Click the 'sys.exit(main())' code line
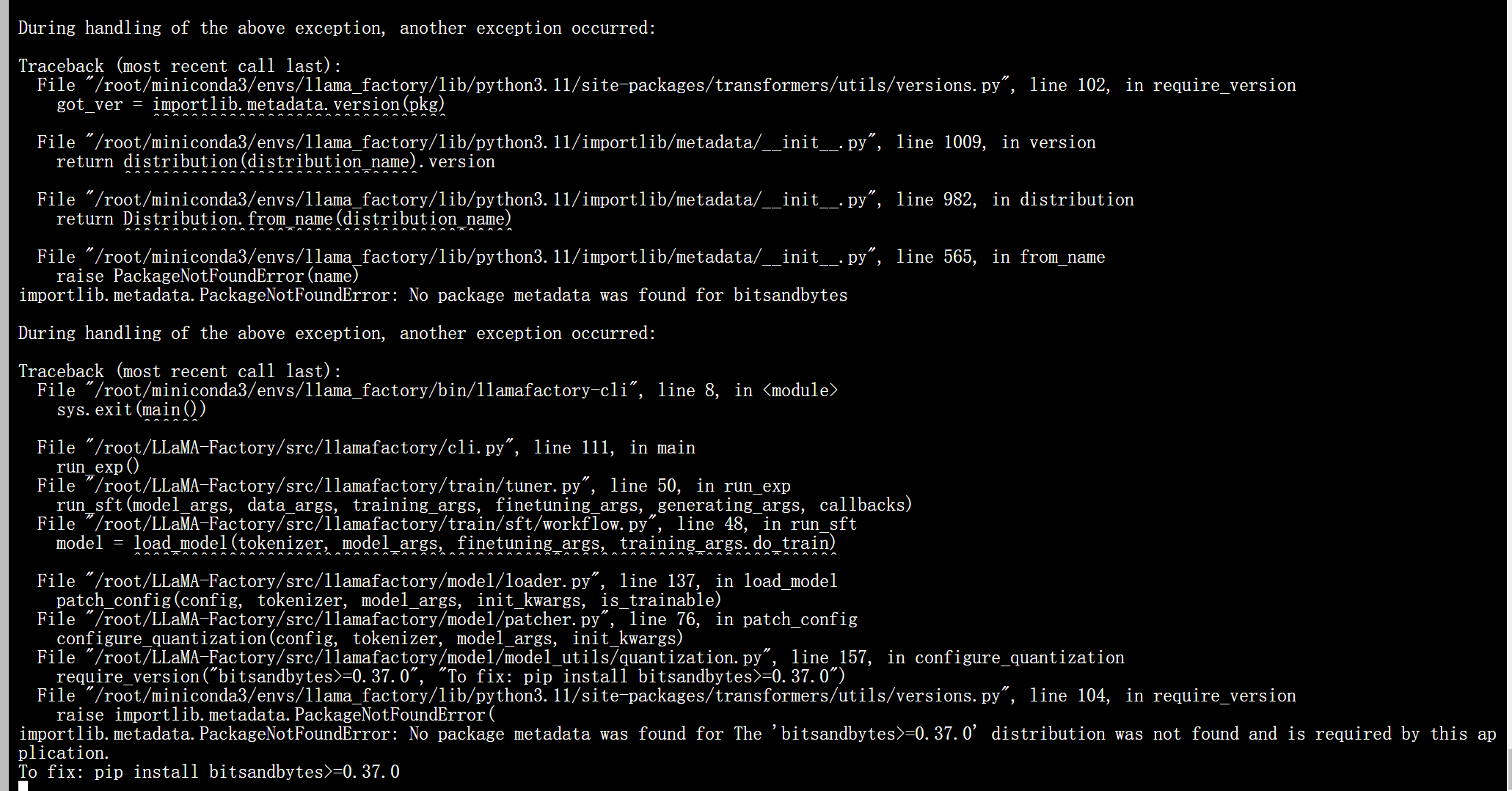This screenshot has height=791, width=1512. coord(131,409)
